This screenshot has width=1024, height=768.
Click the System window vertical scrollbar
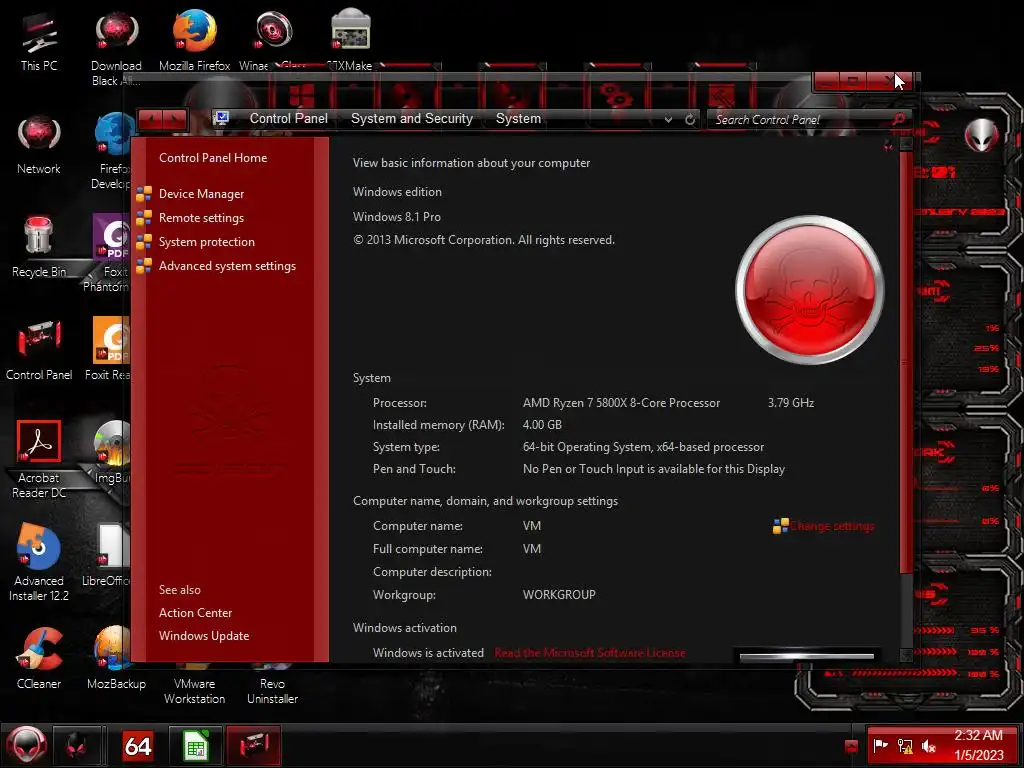(905, 362)
